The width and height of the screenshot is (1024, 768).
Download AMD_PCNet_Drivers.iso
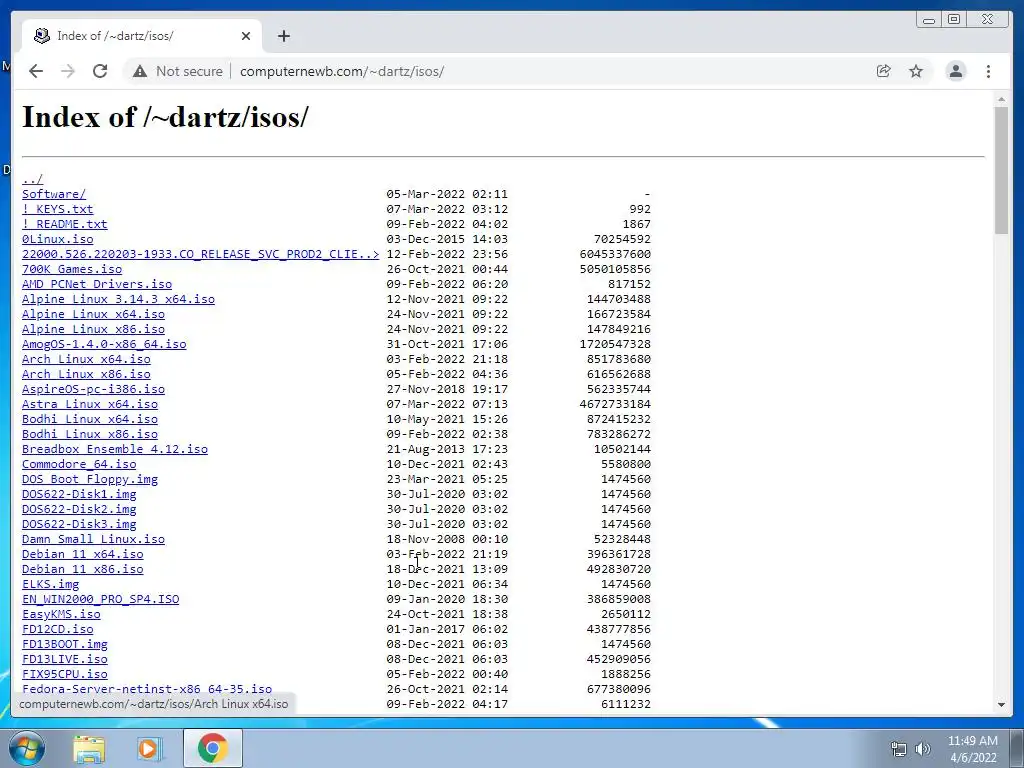[97, 284]
